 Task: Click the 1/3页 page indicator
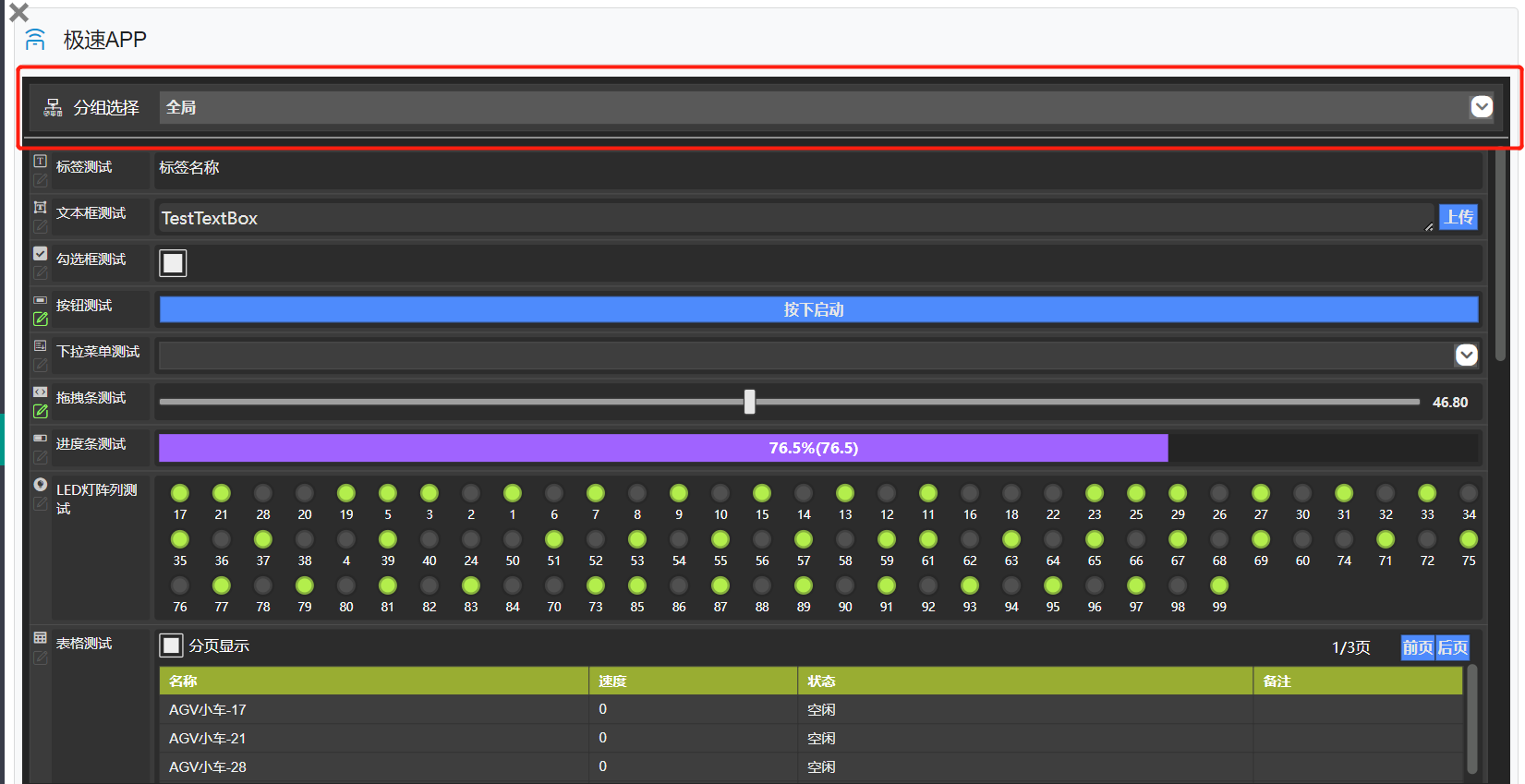tap(1351, 647)
